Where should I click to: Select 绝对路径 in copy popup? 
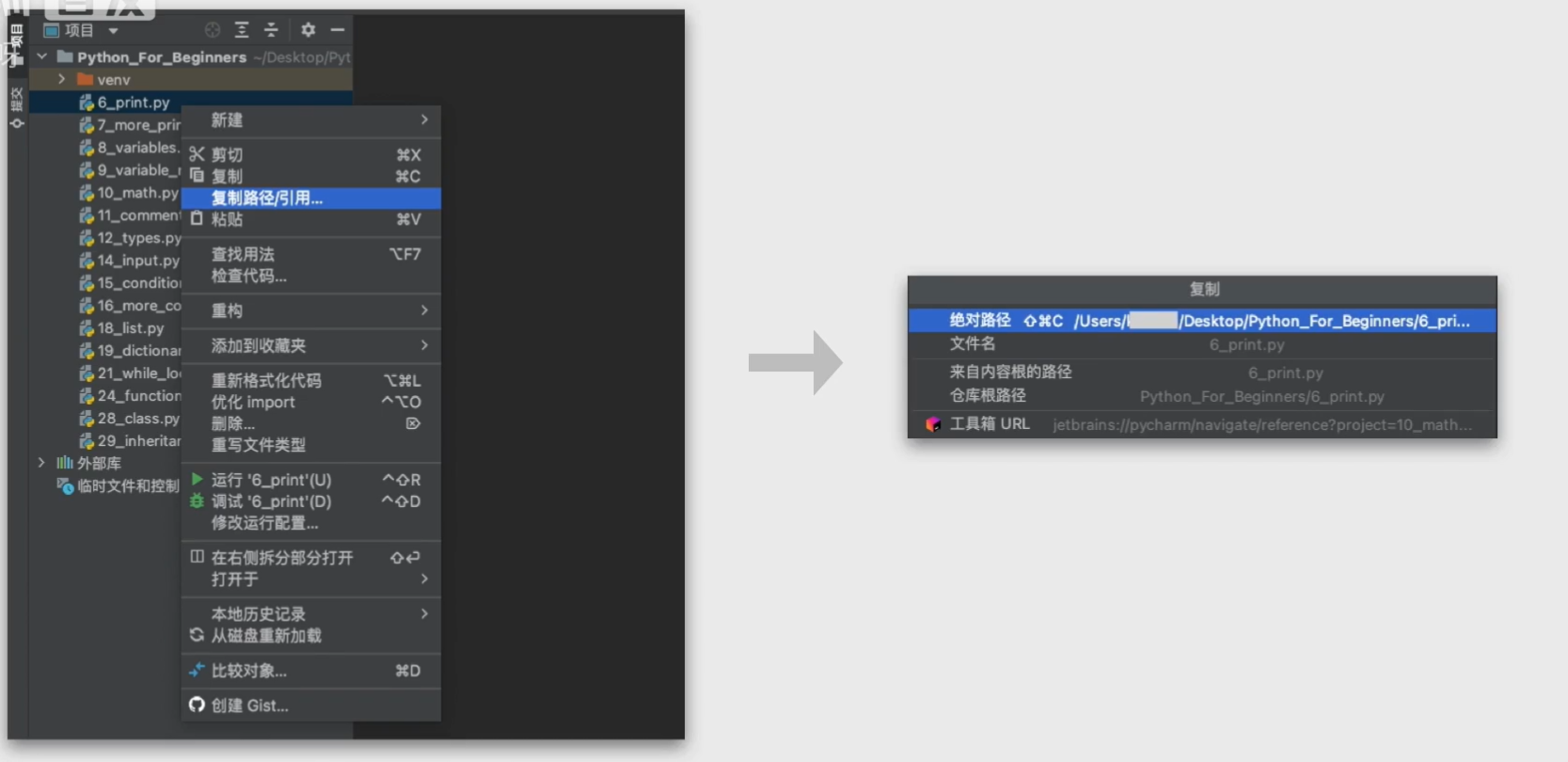click(1202, 321)
